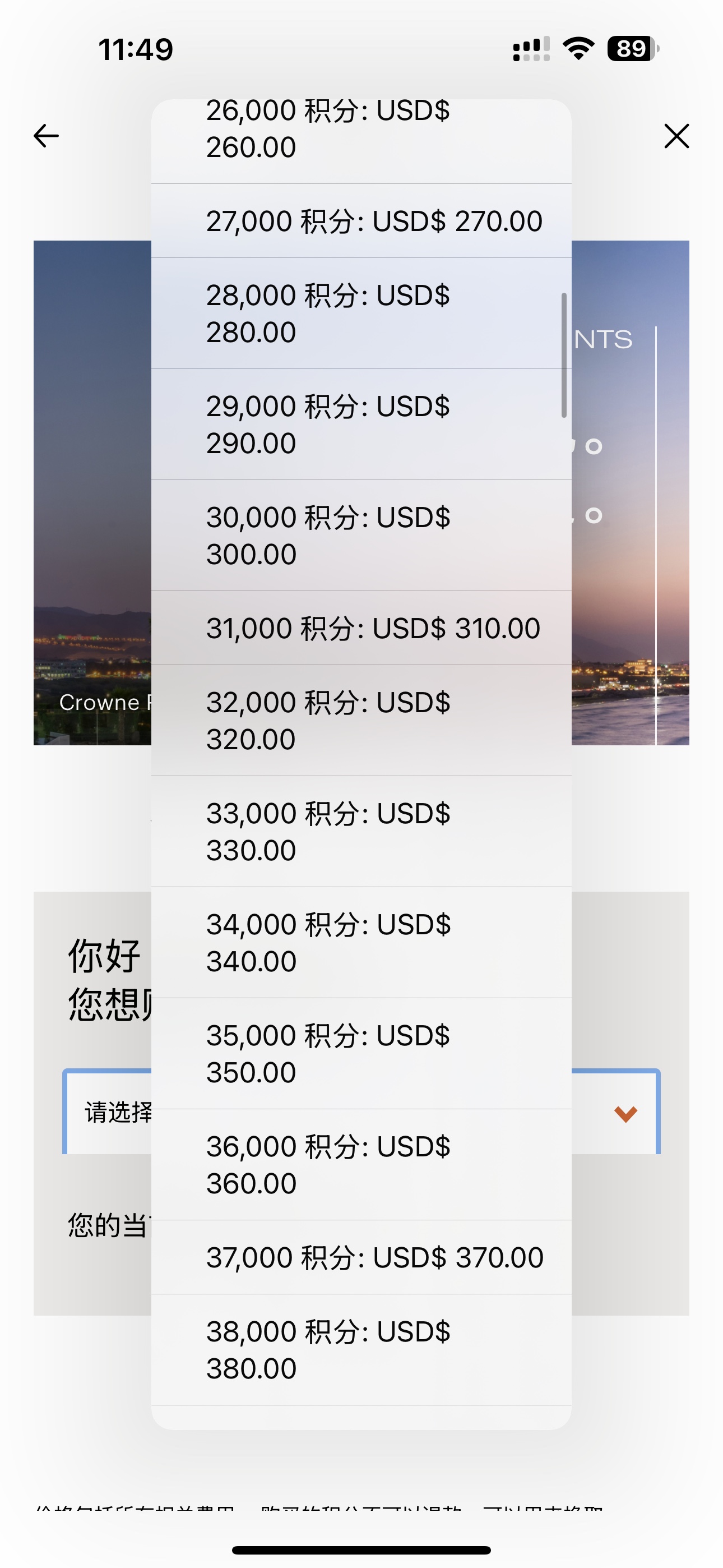Choose 35,000 points for USD$ 350.00
723x1568 pixels.
361,1054
